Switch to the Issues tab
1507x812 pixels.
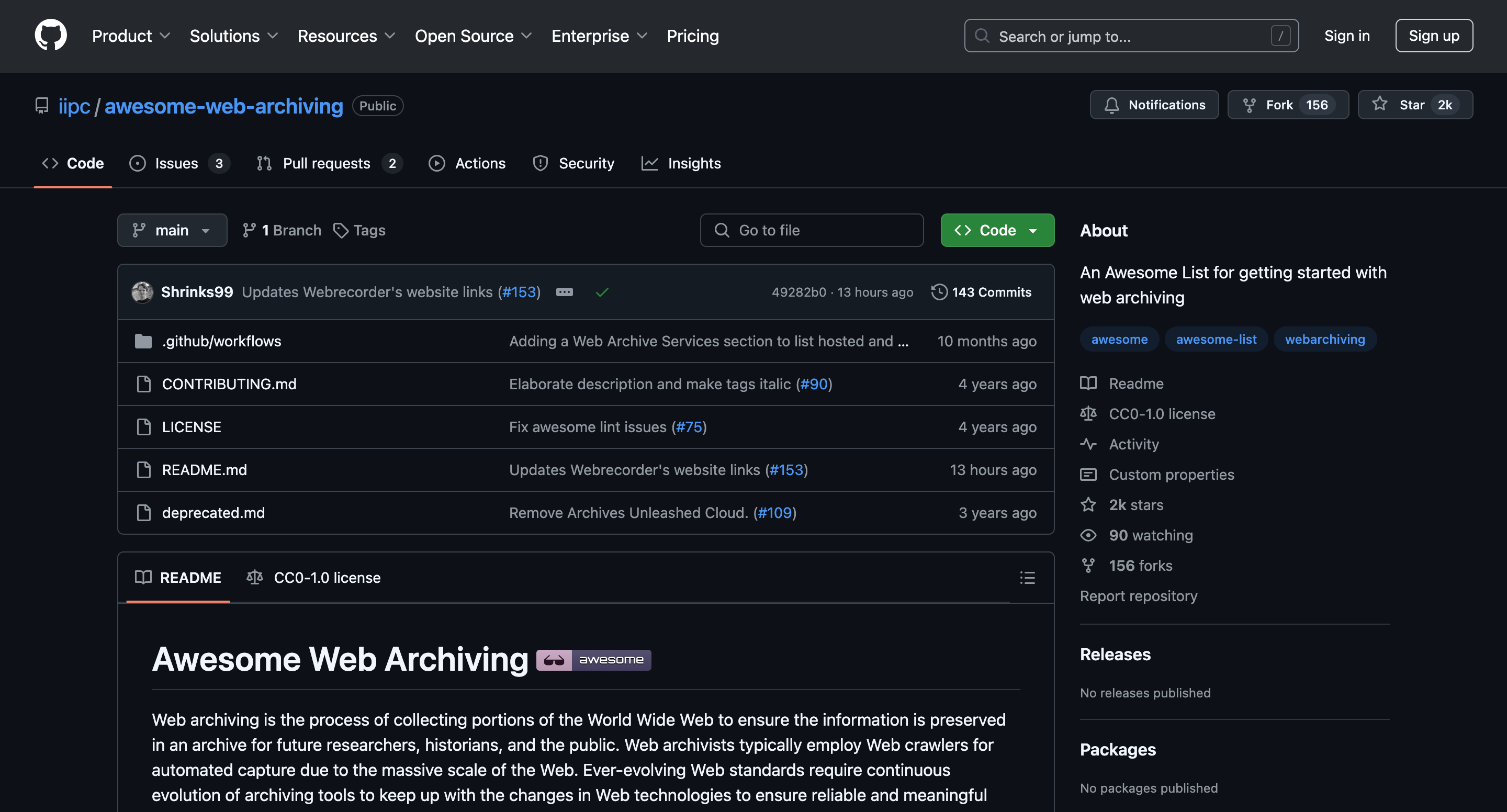pyautogui.click(x=179, y=163)
